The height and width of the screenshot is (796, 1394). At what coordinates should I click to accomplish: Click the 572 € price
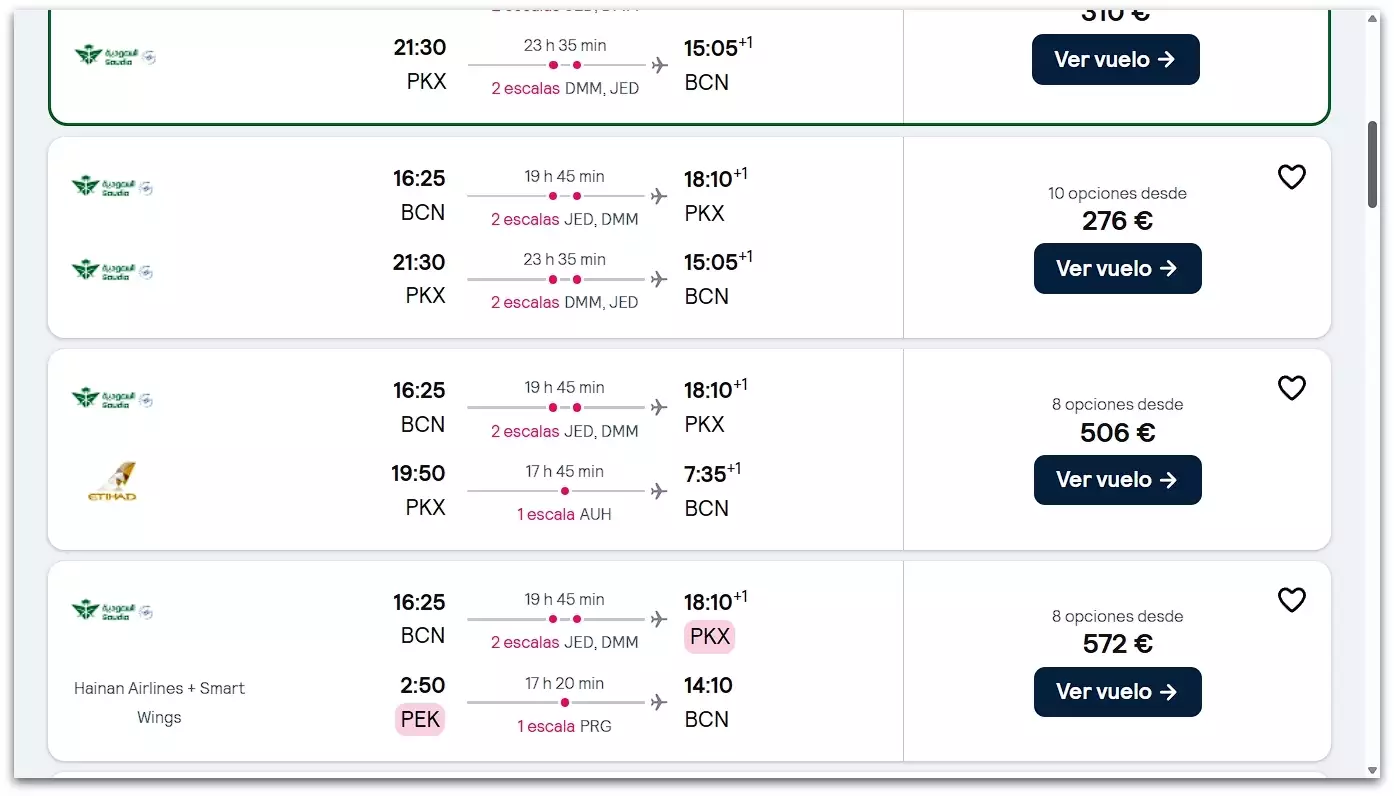click(1117, 644)
